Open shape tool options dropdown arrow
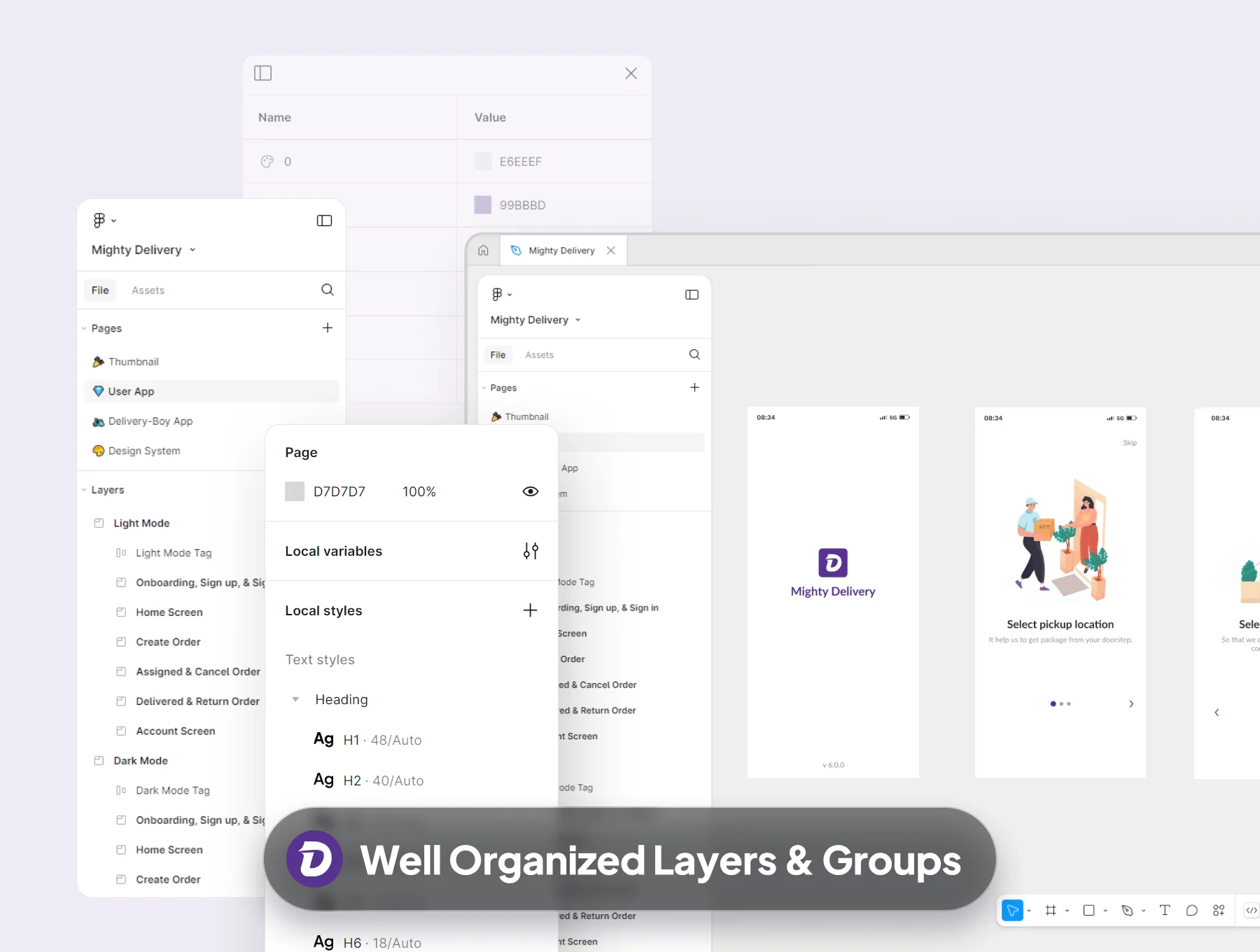The image size is (1260, 952). (x=1105, y=911)
